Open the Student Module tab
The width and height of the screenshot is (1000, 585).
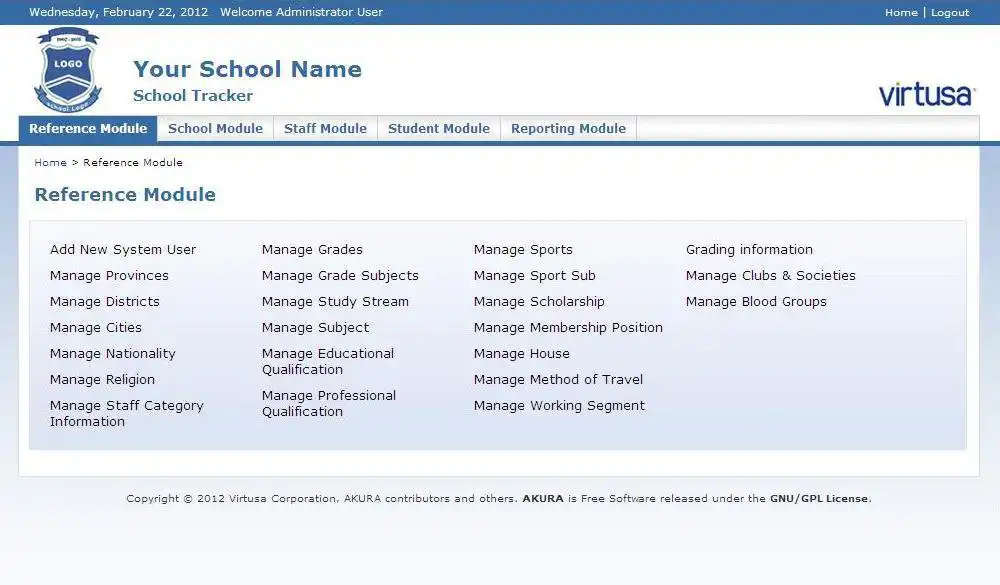click(439, 128)
